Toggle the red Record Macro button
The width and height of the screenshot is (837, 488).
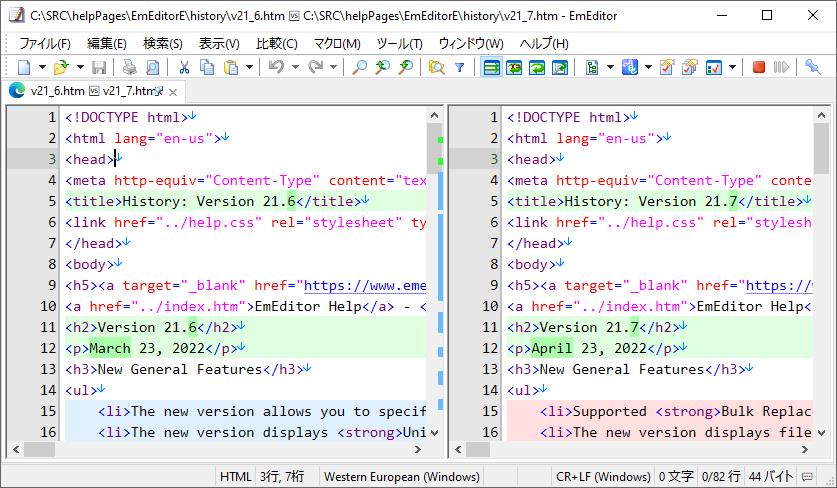759,67
